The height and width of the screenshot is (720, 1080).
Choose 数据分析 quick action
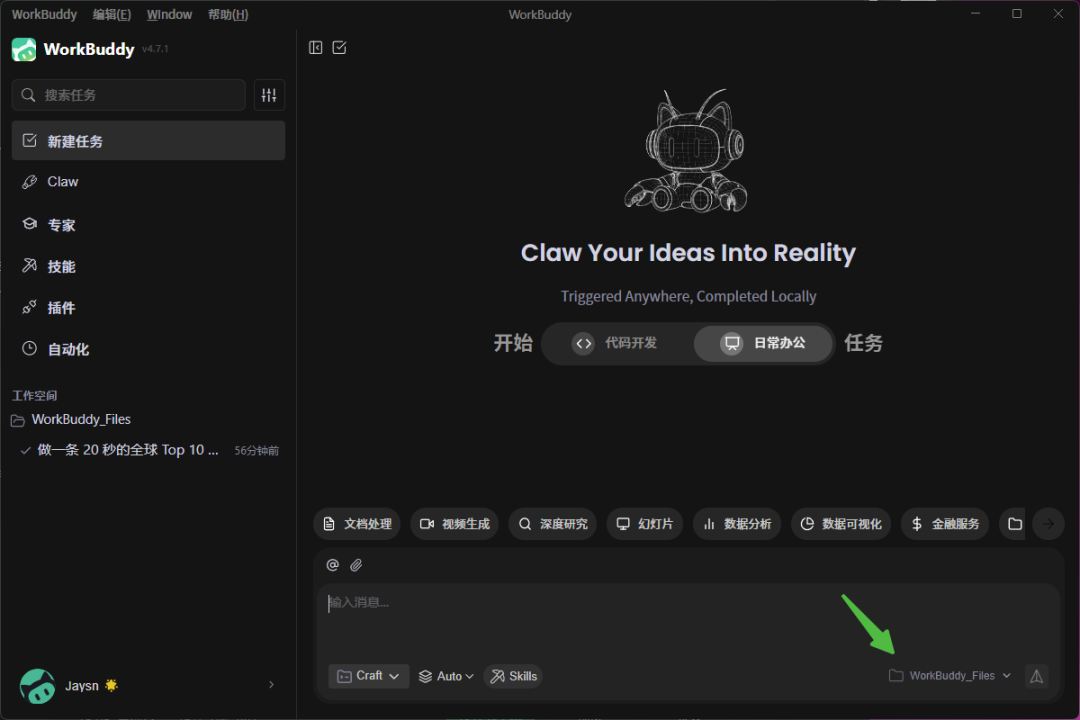click(737, 524)
